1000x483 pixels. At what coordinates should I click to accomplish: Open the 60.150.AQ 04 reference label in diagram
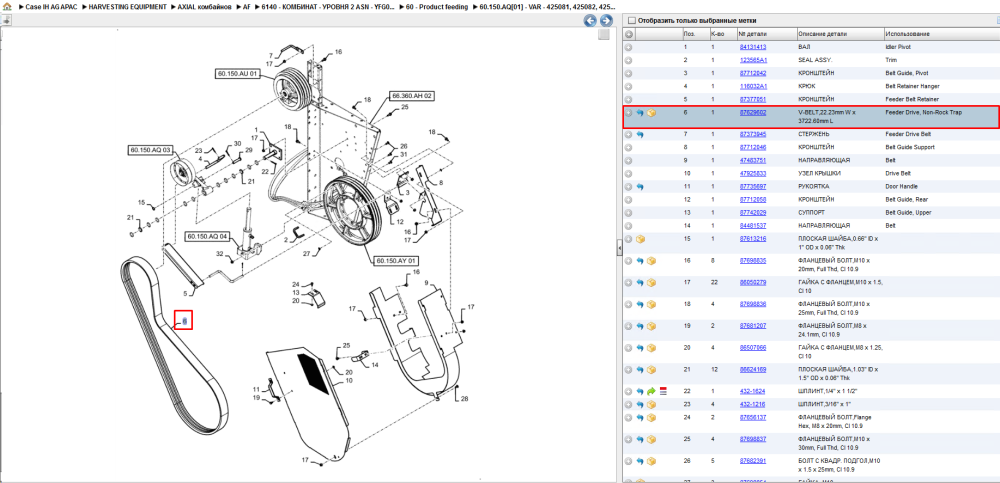[x=207, y=236]
